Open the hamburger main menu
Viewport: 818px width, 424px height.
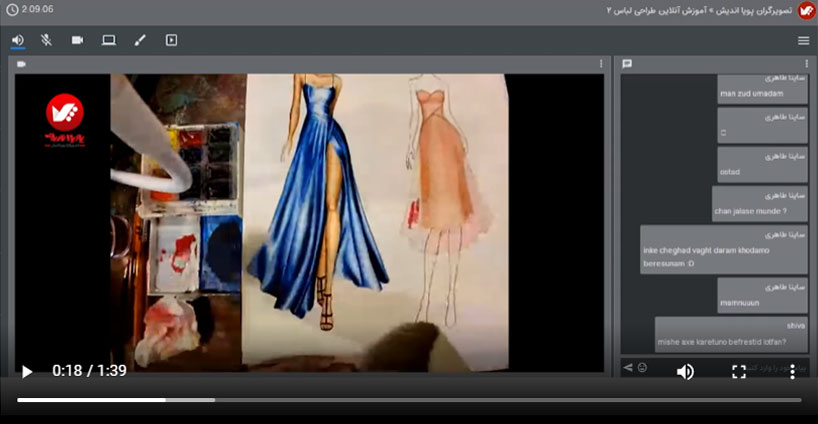click(803, 40)
